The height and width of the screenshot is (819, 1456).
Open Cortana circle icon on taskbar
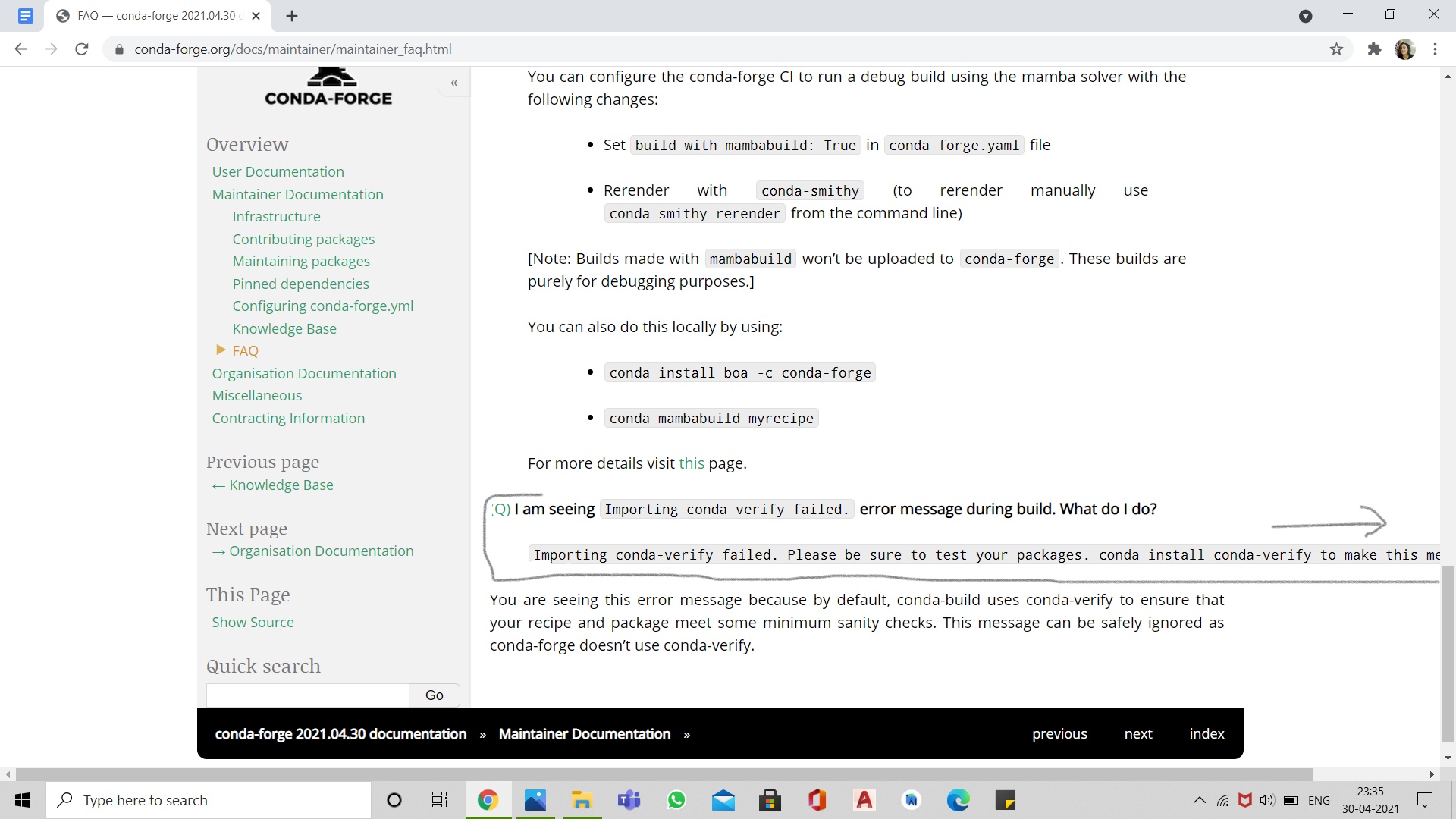tap(394, 800)
